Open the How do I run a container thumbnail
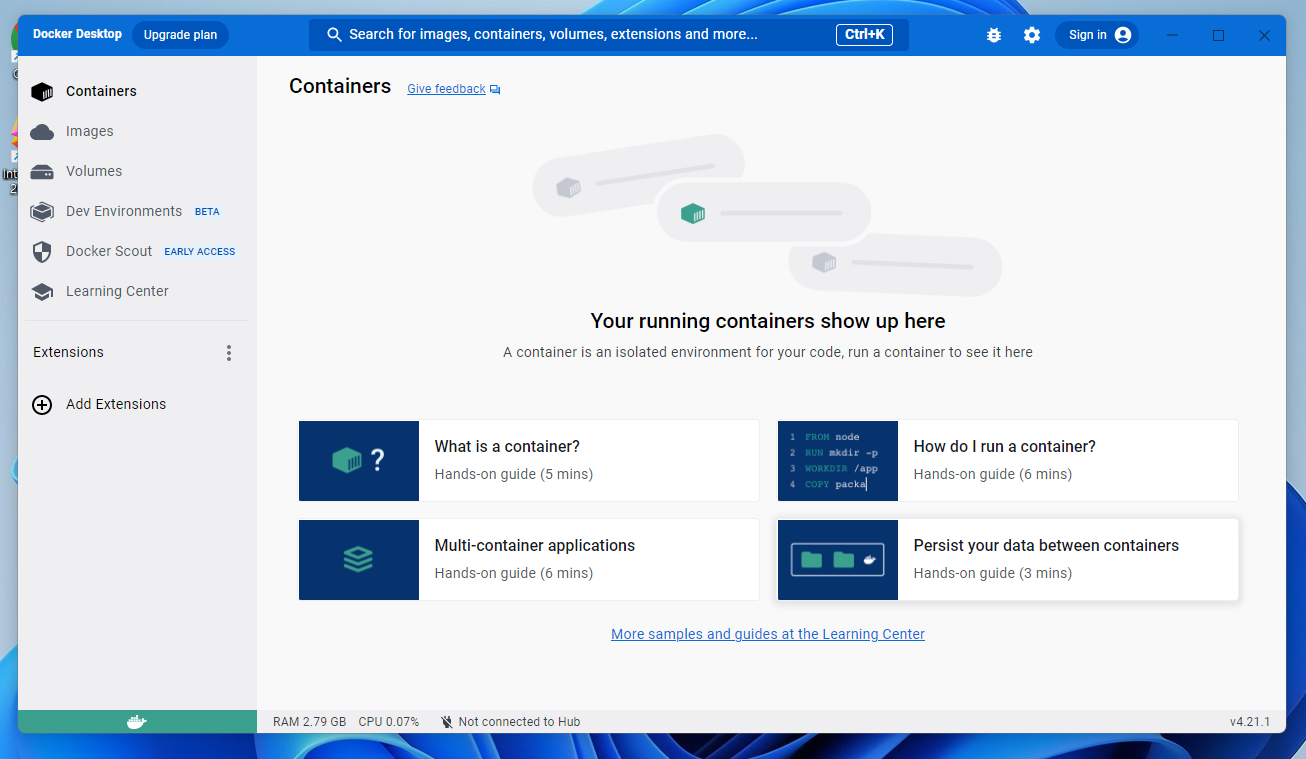Viewport: 1306px width, 759px height. (838, 461)
